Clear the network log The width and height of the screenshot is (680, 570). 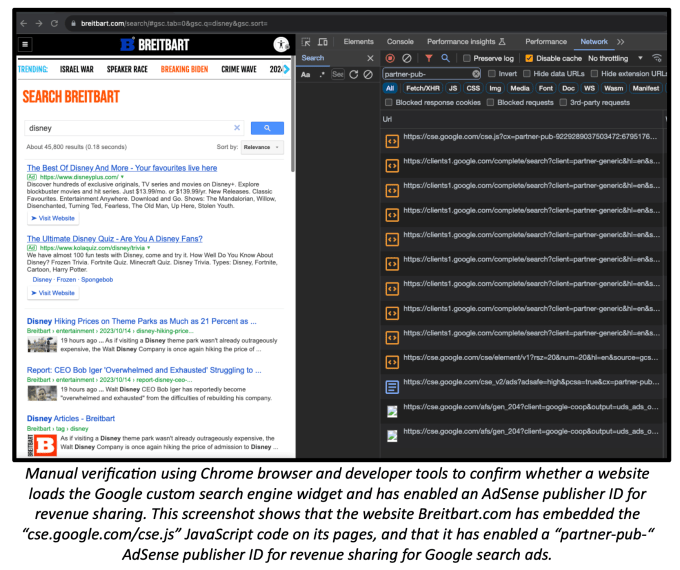(x=407, y=58)
